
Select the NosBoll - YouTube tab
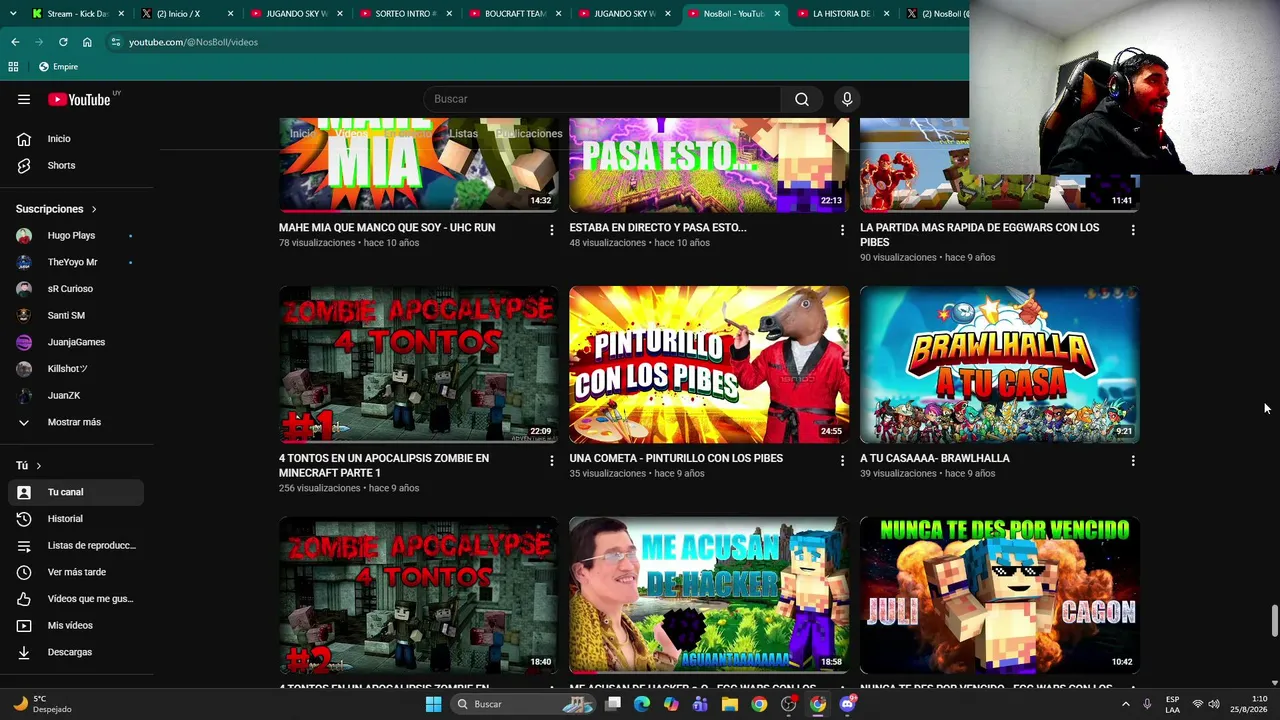(733, 14)
